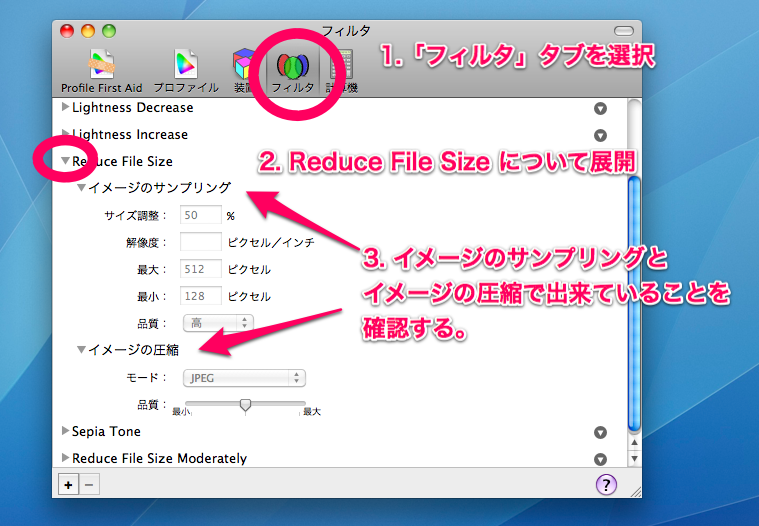Screen dimensions: 759x526
Task: Click the scrollbar down arrow
Action: tap(634, 458)
